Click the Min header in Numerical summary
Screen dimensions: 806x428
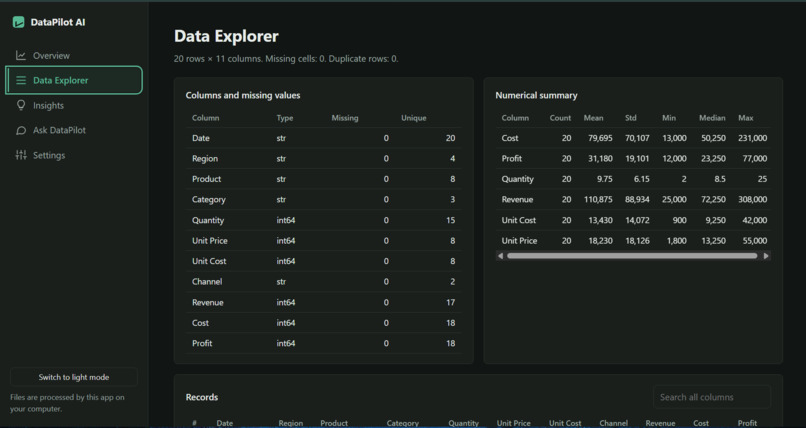pos(669,118)
